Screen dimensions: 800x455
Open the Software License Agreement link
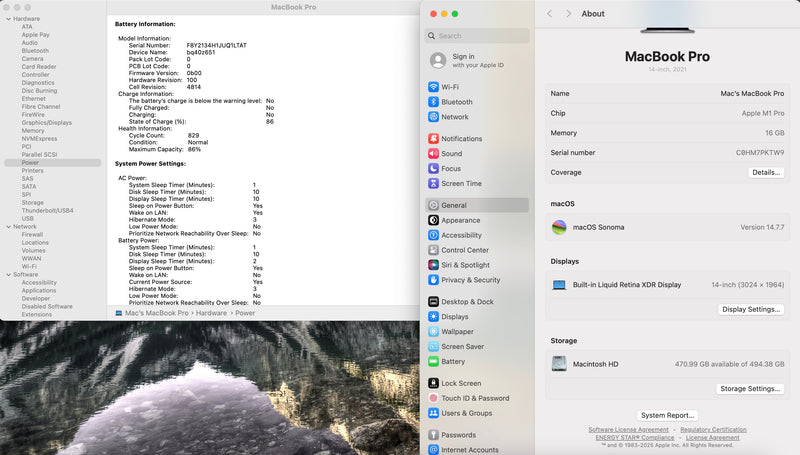tap(628, 429)
